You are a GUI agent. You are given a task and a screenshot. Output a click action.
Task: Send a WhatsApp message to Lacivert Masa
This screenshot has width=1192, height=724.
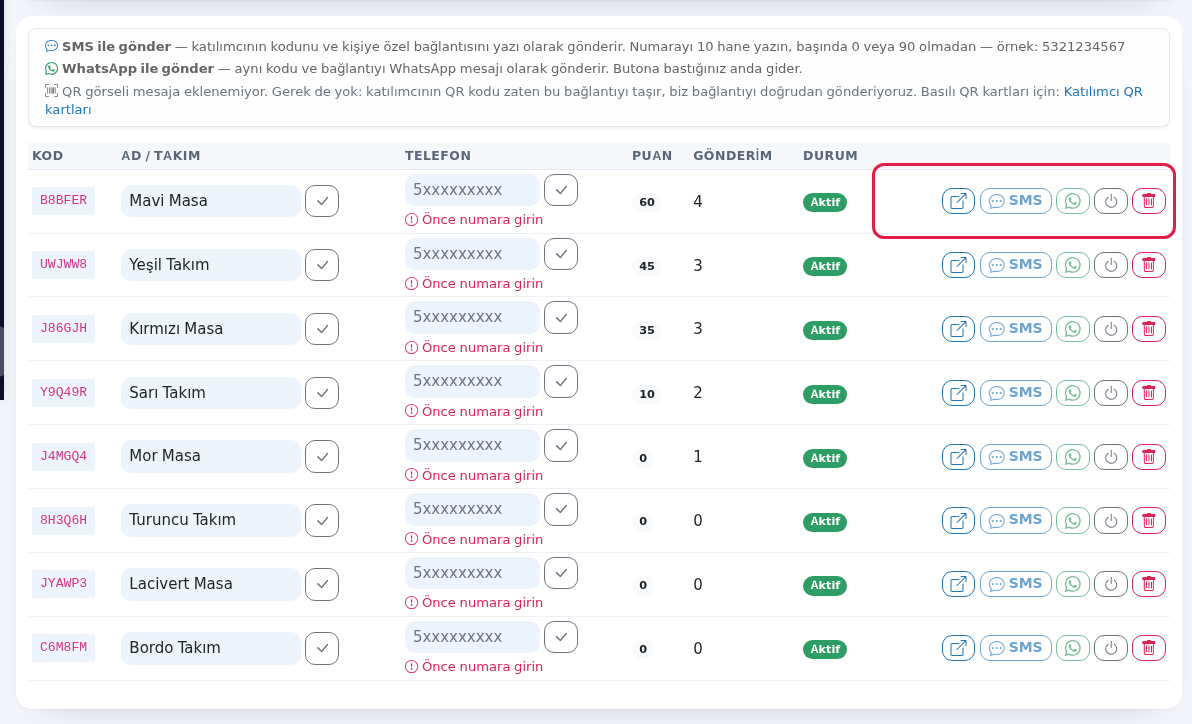click(1073, 584)
